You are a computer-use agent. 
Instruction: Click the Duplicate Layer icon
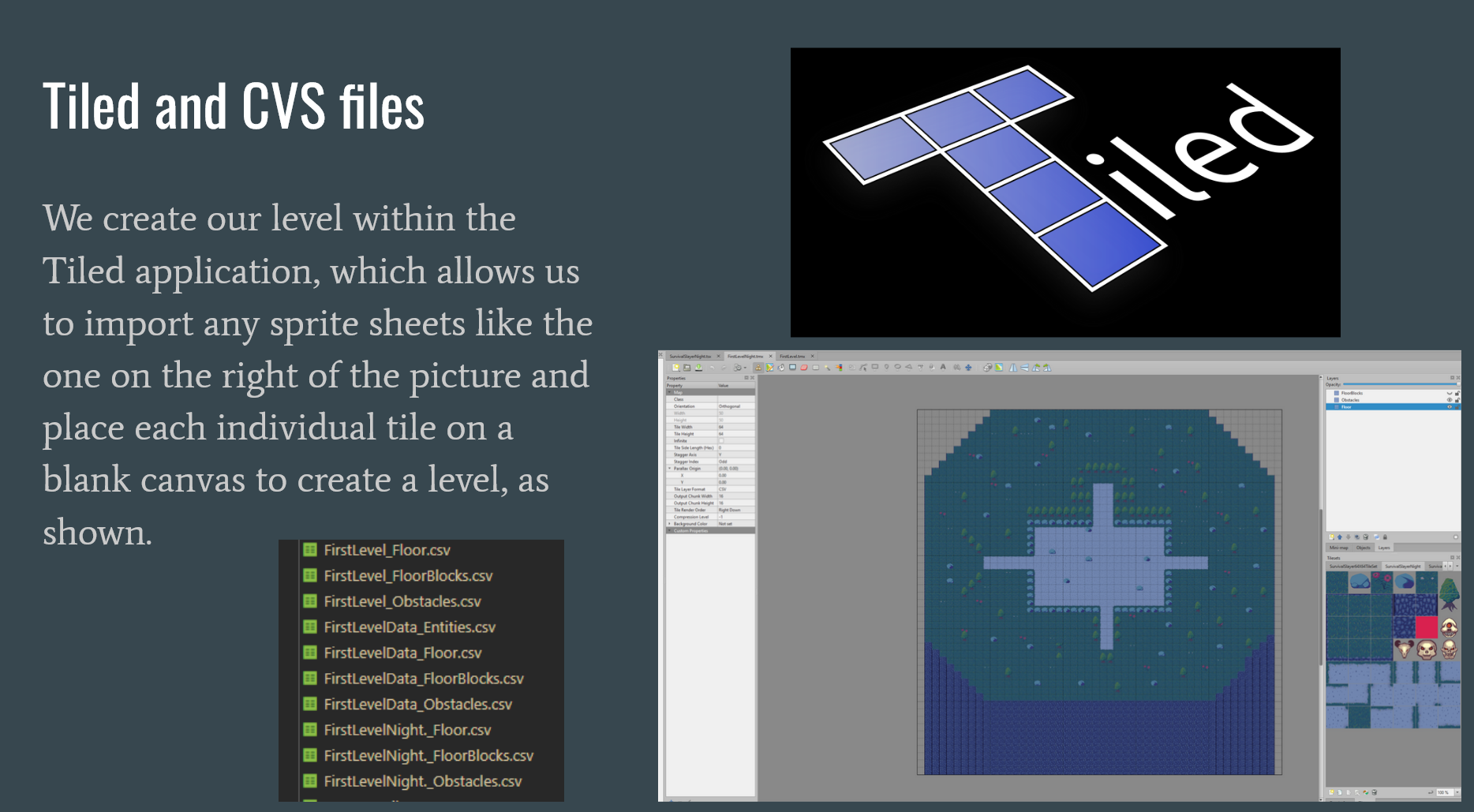1357,537
